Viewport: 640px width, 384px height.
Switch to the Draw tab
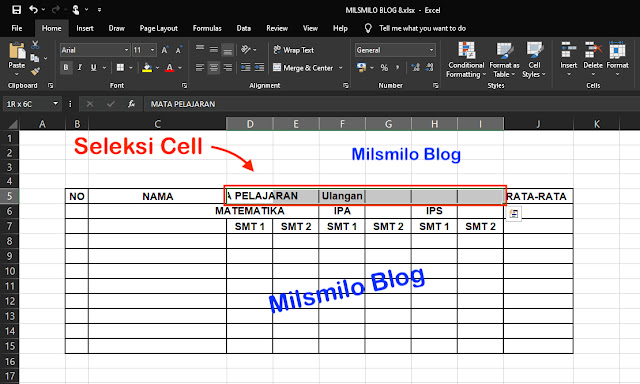[116, 28]
